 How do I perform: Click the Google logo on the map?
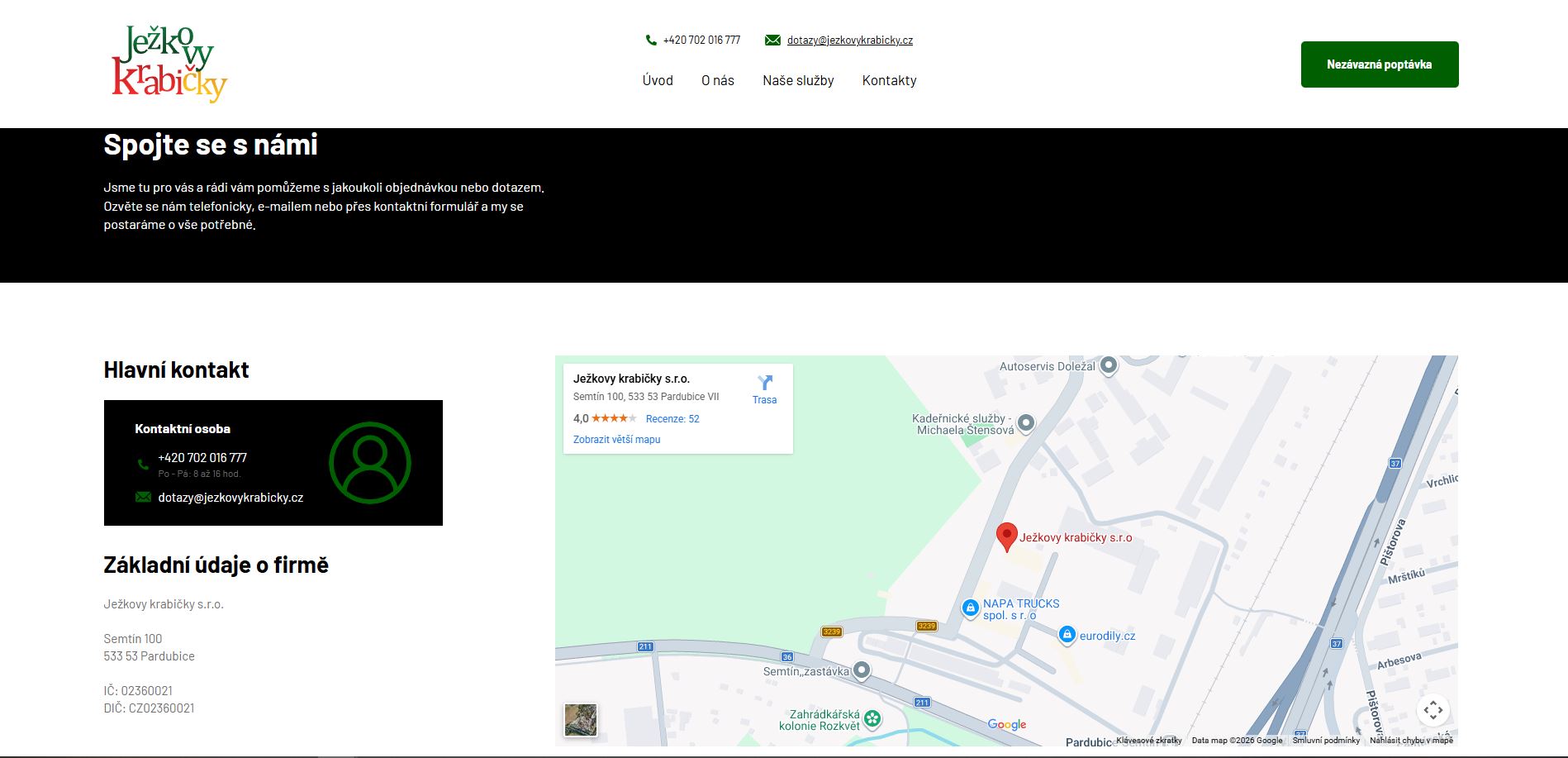1007,725
